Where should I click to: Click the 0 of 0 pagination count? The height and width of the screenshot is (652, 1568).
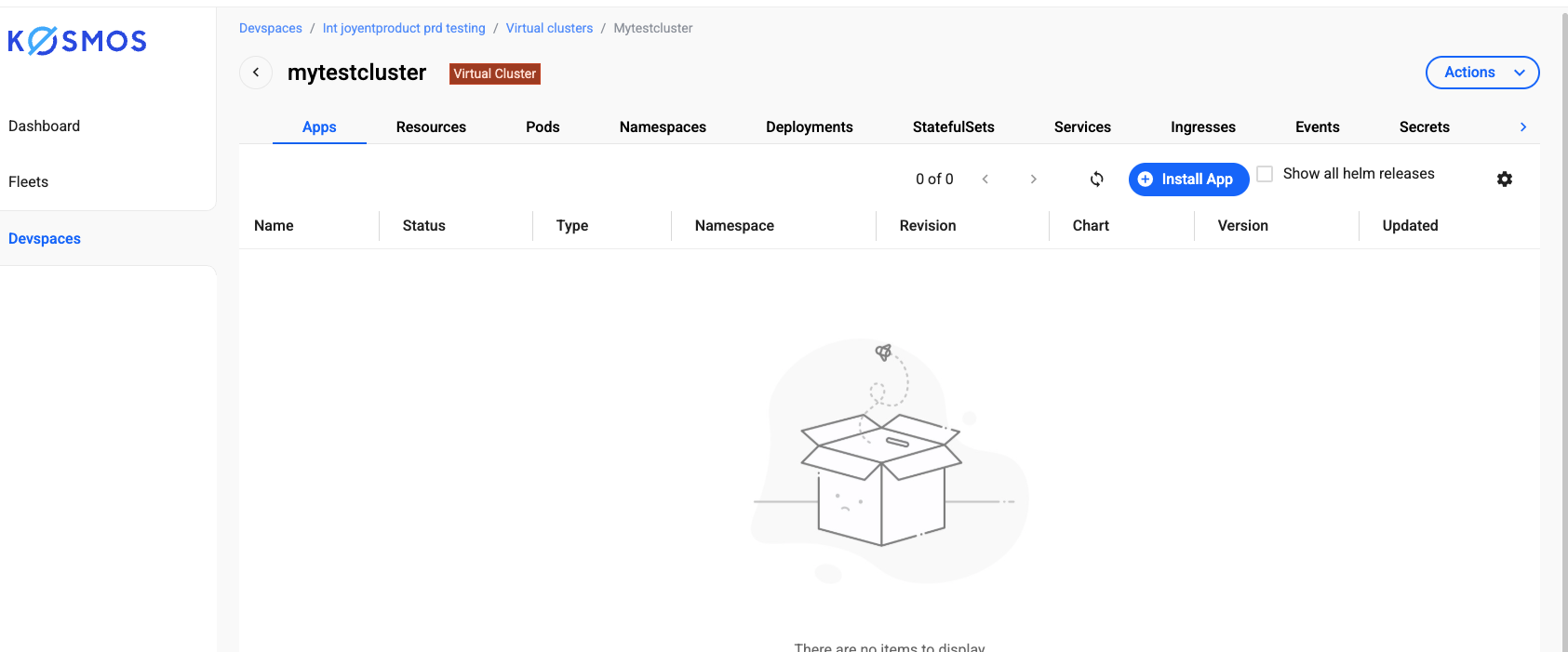pos(934,180)
